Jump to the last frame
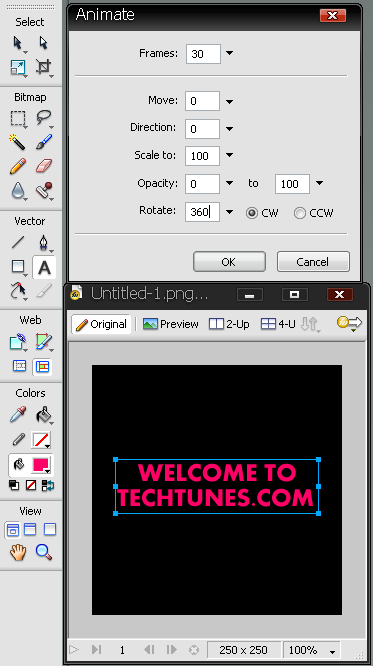 (x=96, y=649)
